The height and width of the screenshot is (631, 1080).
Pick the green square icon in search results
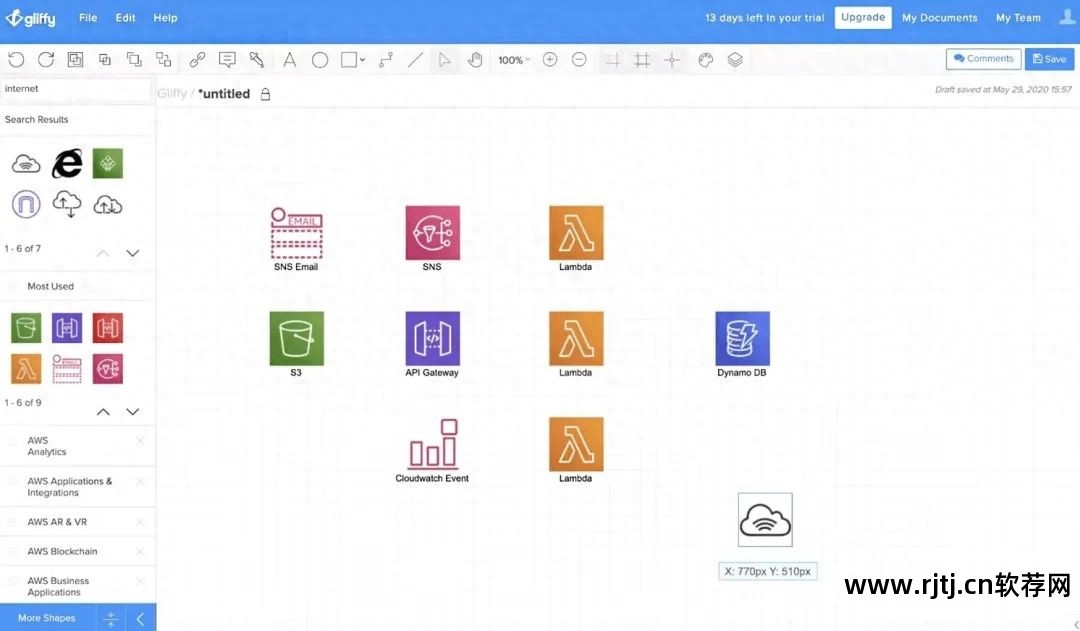tap(107, 164)
